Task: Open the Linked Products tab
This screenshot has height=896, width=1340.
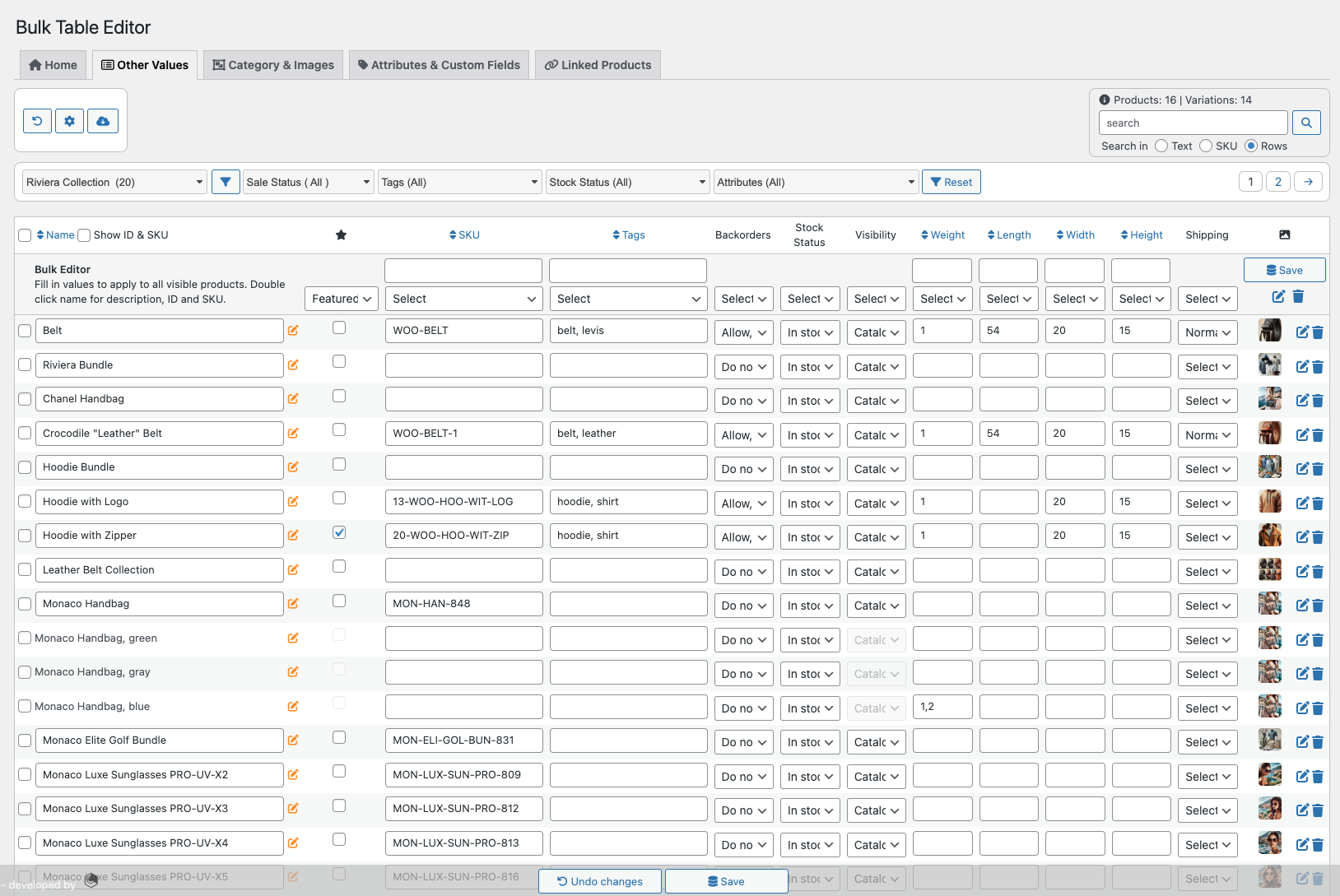Action: coord(598,64)
